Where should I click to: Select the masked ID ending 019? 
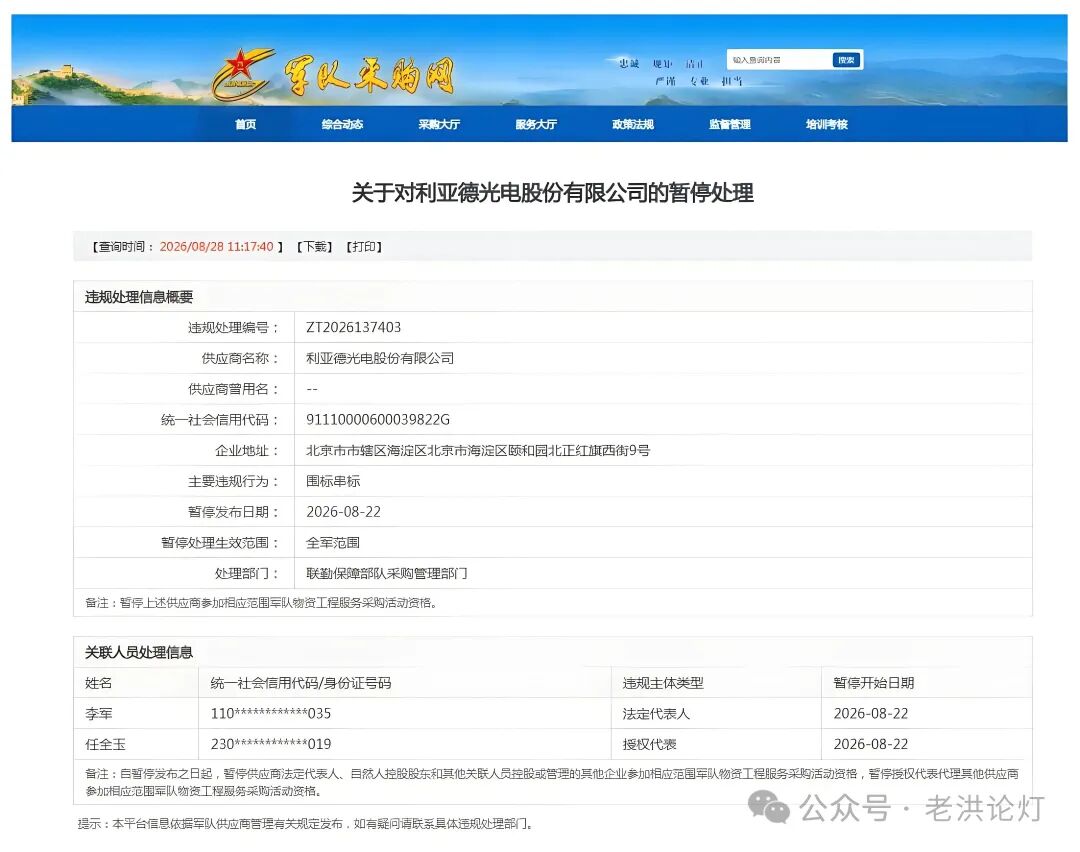pos(271,744)
